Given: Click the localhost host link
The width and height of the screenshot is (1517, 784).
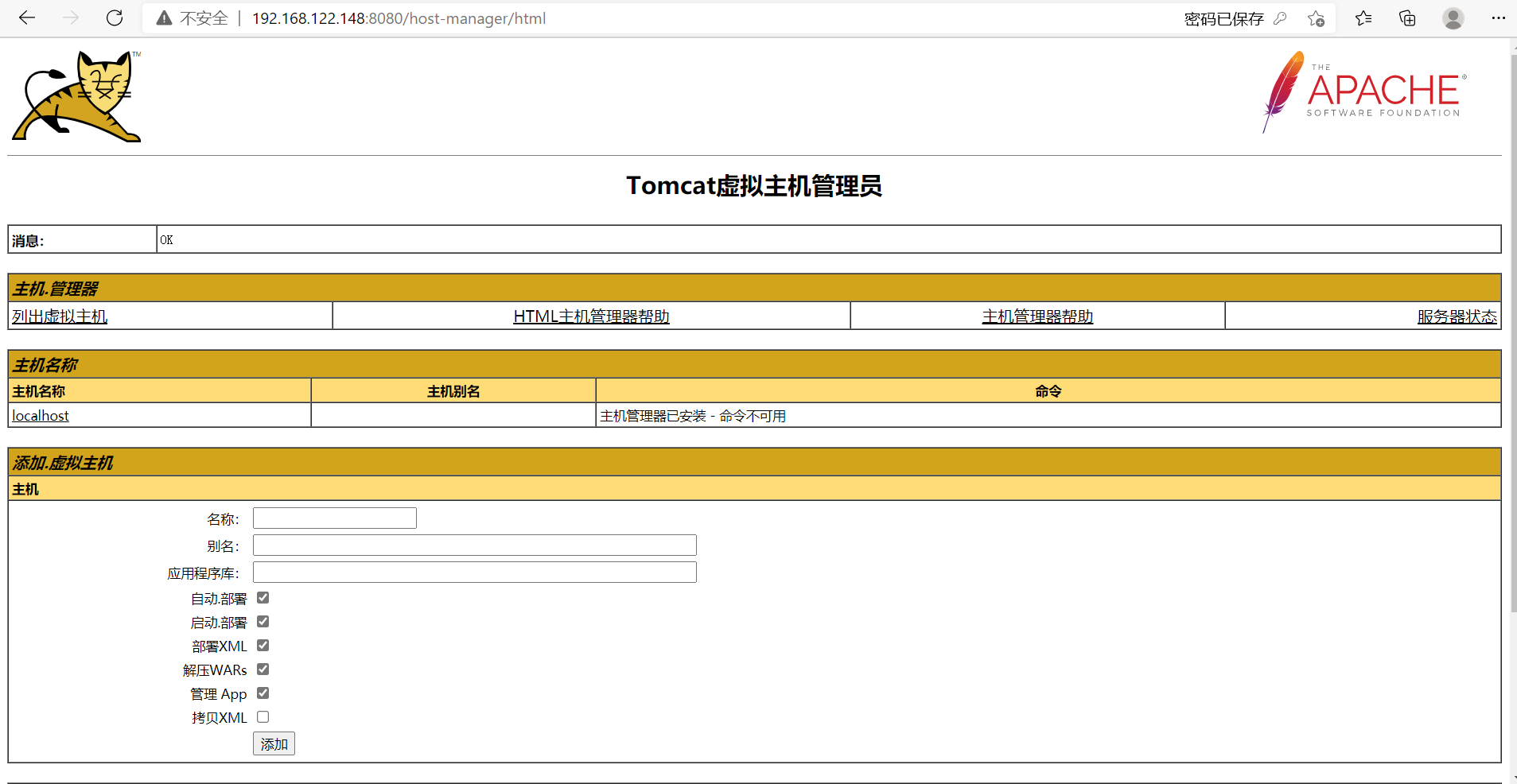Looking at the screenshot, I should pyautogui.click(x=41, y=416).
